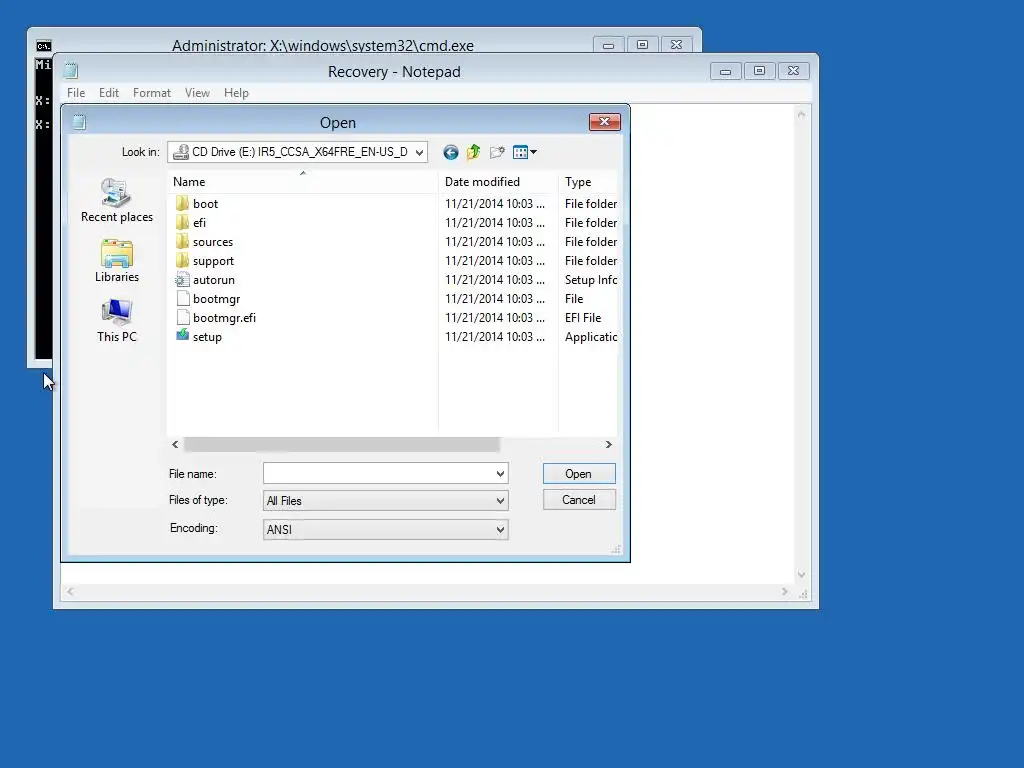Click in the File name input field

click(379, 473)
